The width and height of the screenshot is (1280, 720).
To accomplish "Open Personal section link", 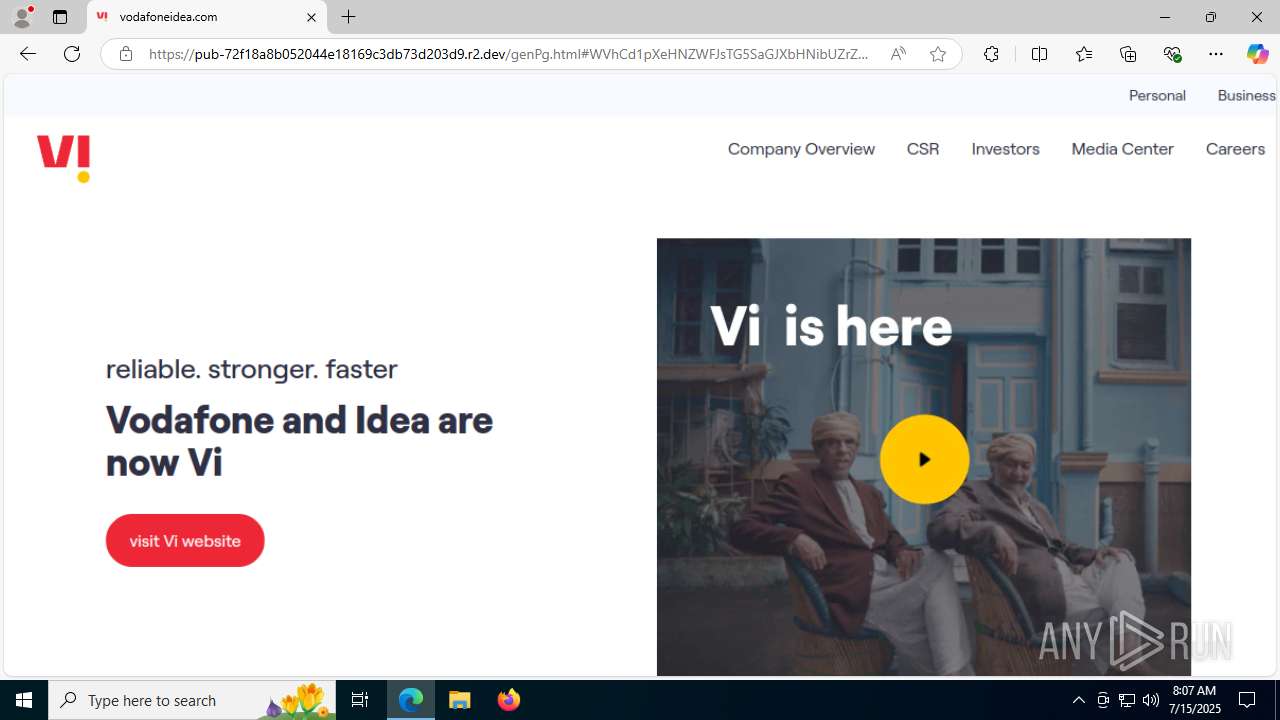I will pyautogui.click(x=1157, y=95).
